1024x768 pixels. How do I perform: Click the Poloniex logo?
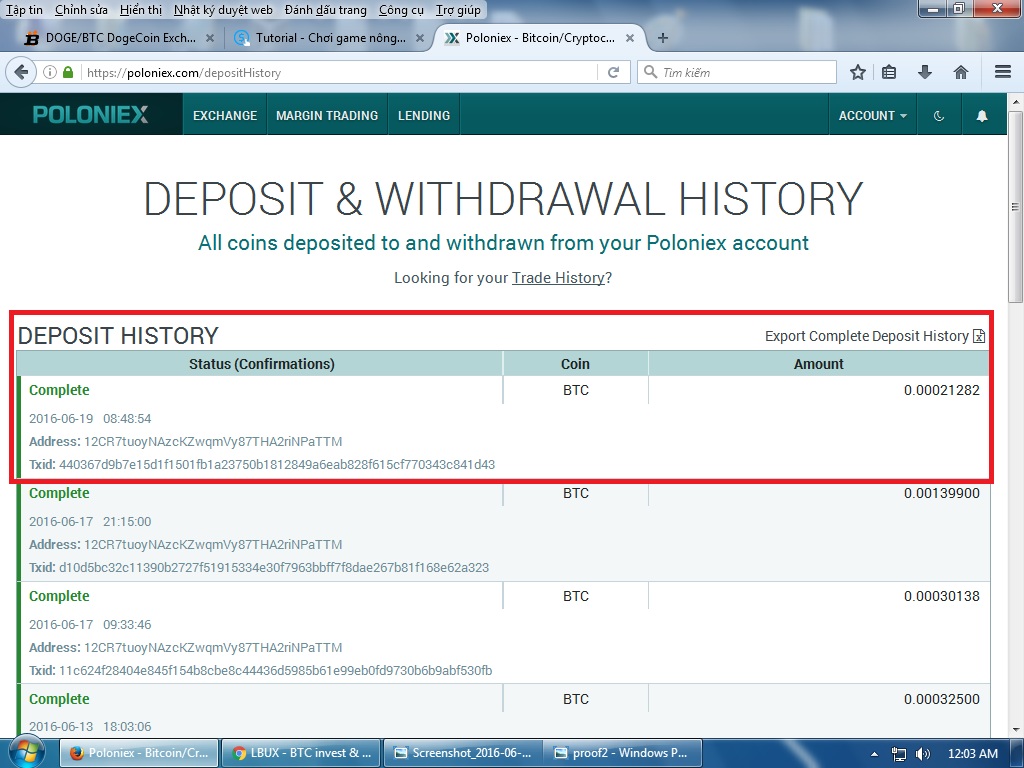(90, 115)
